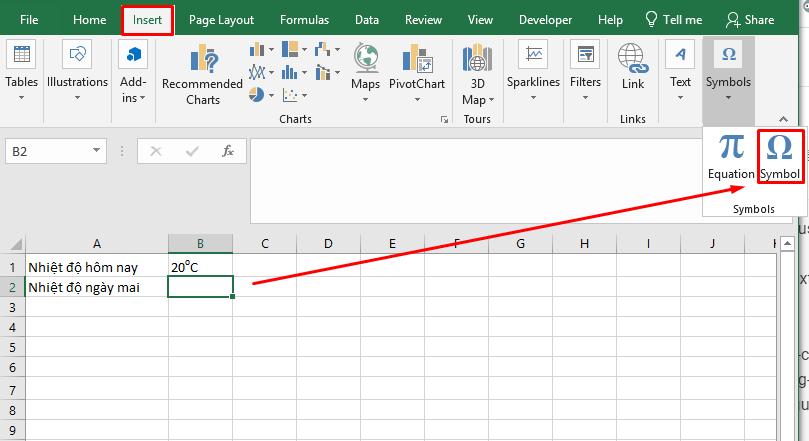Insert a hierarchy treemap chart
This screenshot has width=809, height=441.
294,50
